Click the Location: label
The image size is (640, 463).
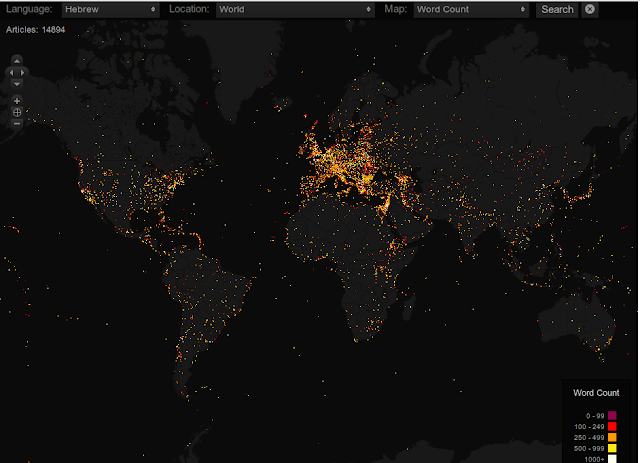(189, 9)
